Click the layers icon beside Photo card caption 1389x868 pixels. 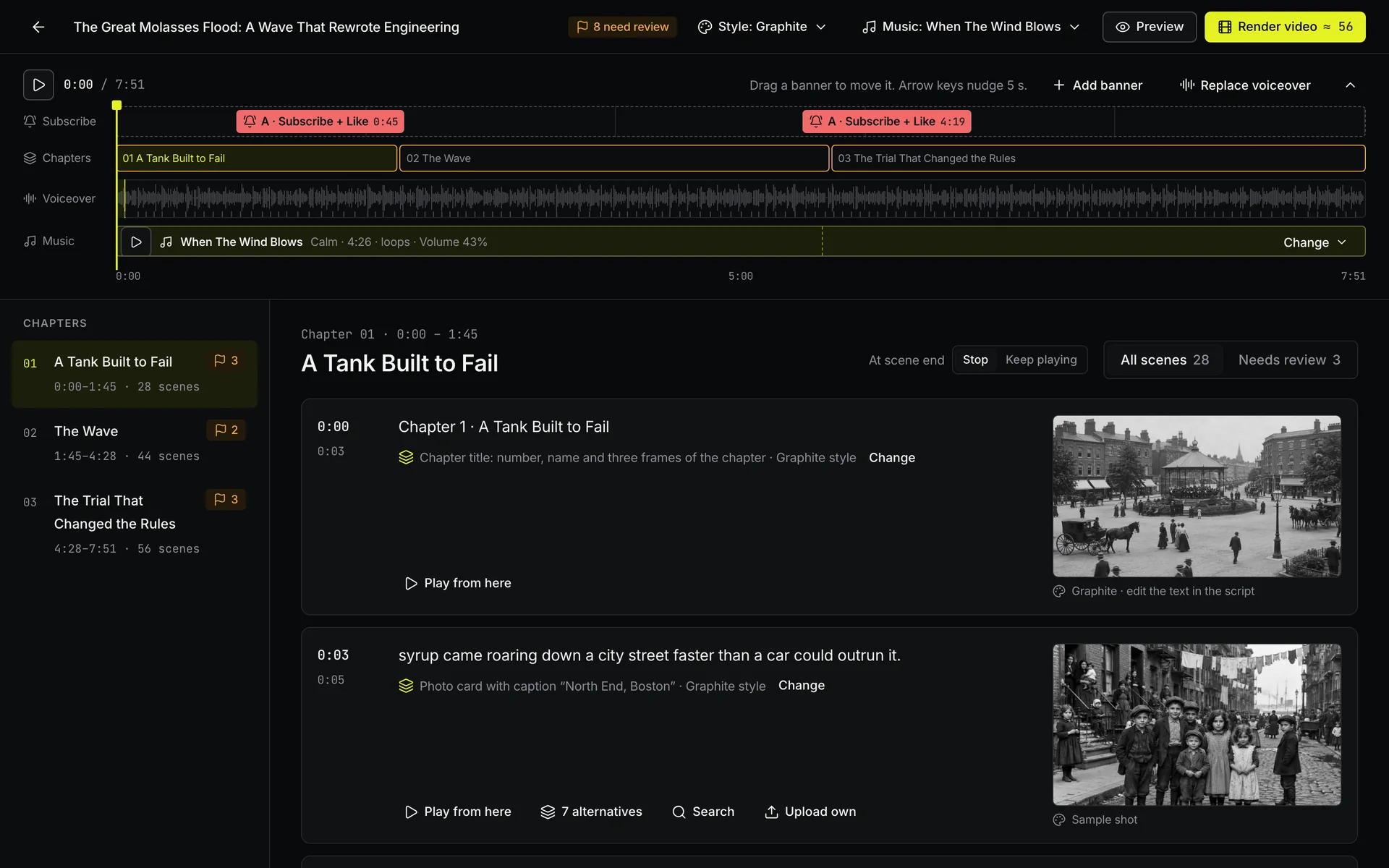(x=406, y=686)
